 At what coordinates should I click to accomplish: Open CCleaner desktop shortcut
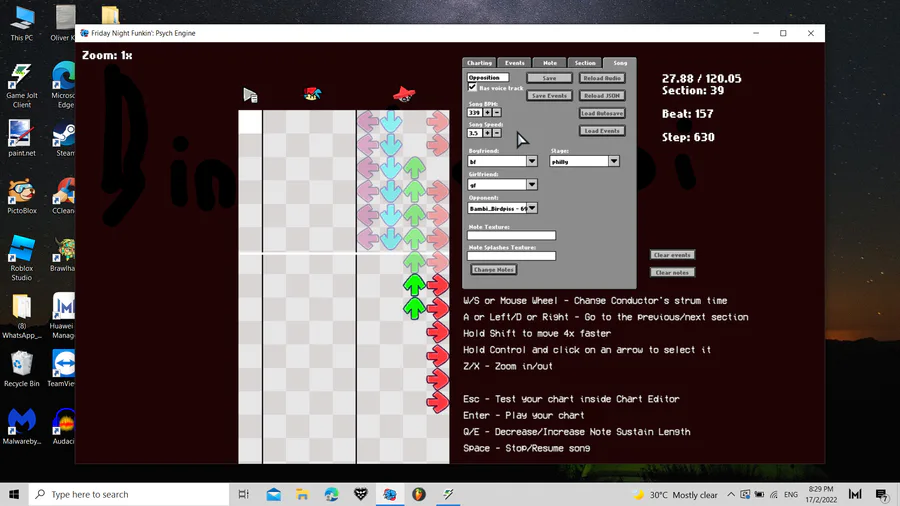tap(64, 196)
